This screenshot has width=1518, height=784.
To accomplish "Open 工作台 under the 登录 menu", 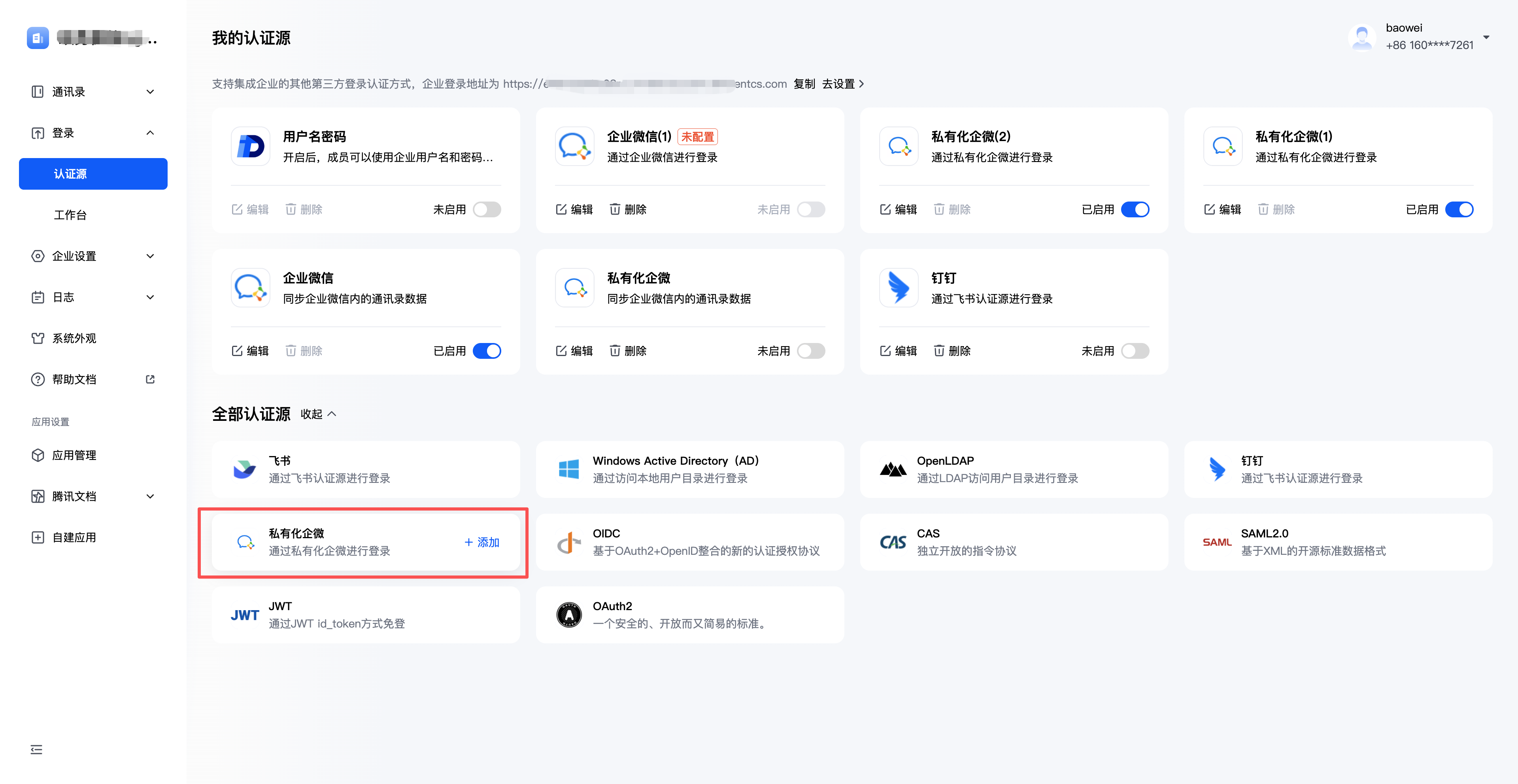I will point(70,215).
